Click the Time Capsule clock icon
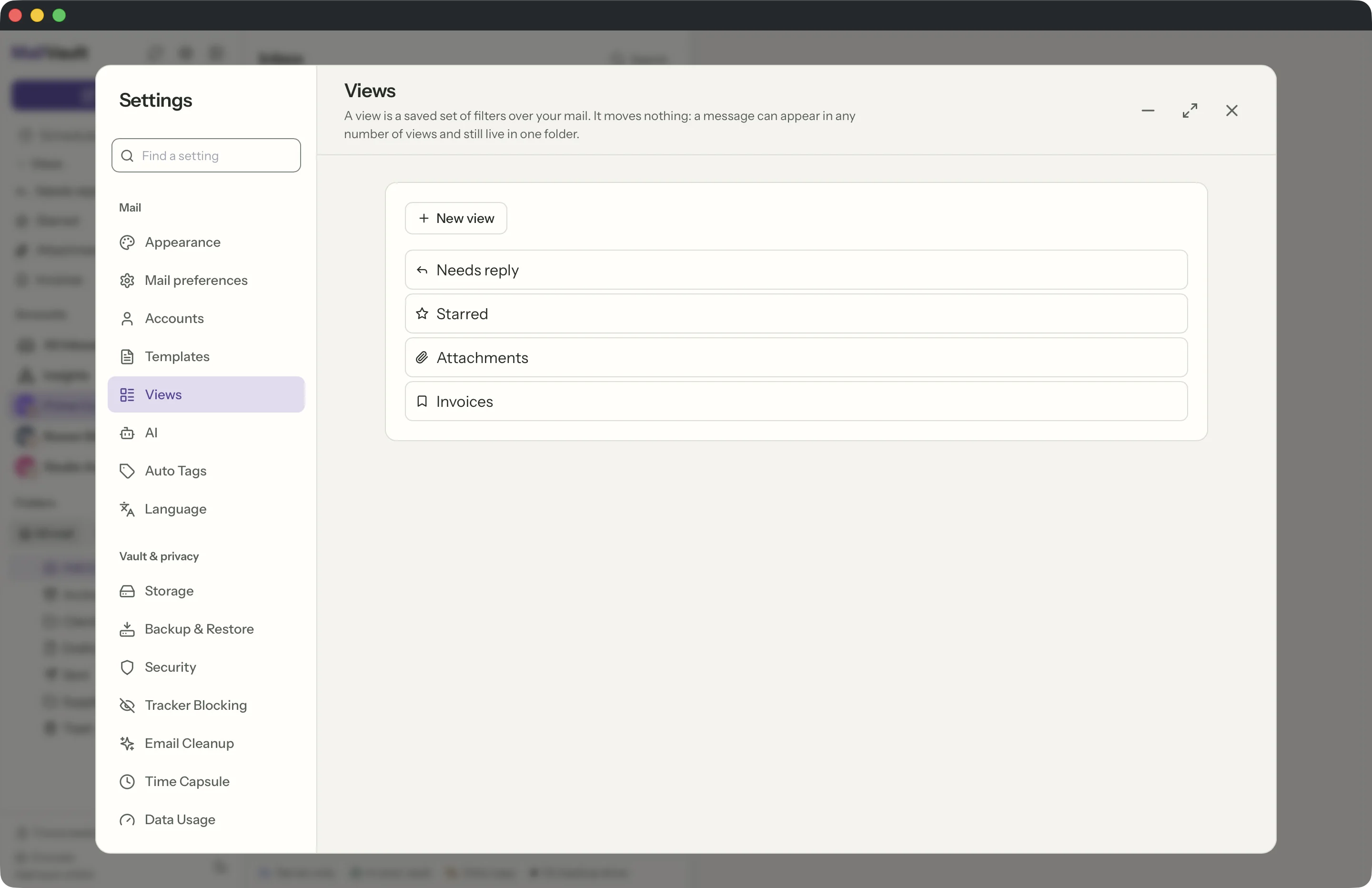Viewport: 1372px width, 888px height. point(127,781)
